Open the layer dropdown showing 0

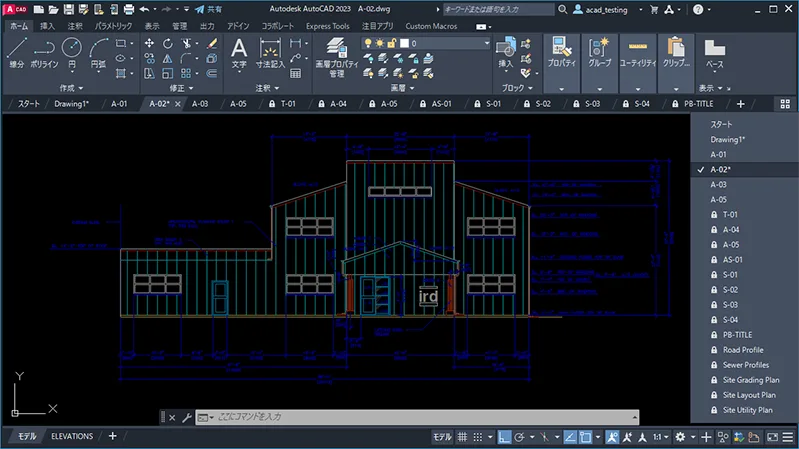425,43
